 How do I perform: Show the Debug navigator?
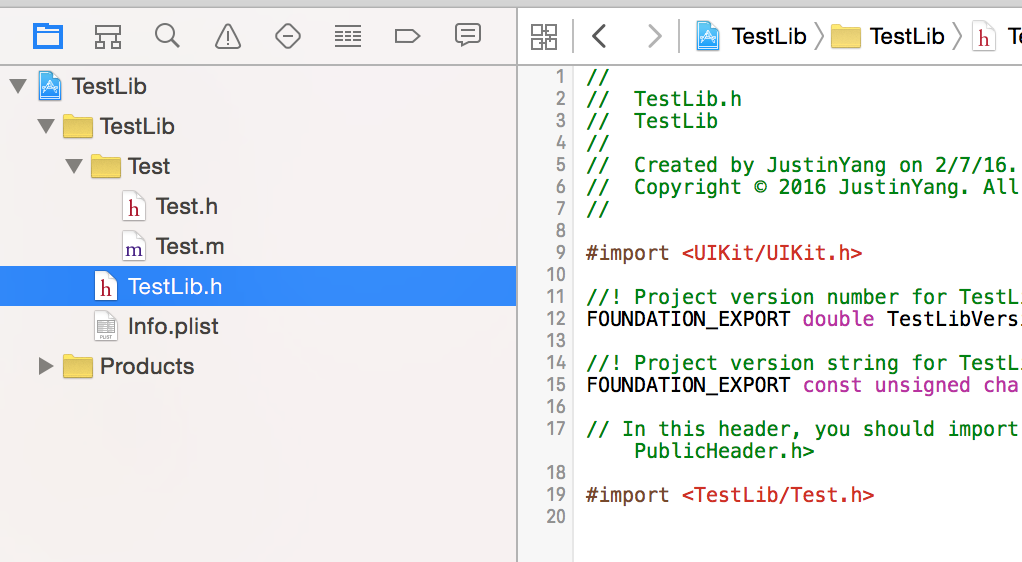347,37
